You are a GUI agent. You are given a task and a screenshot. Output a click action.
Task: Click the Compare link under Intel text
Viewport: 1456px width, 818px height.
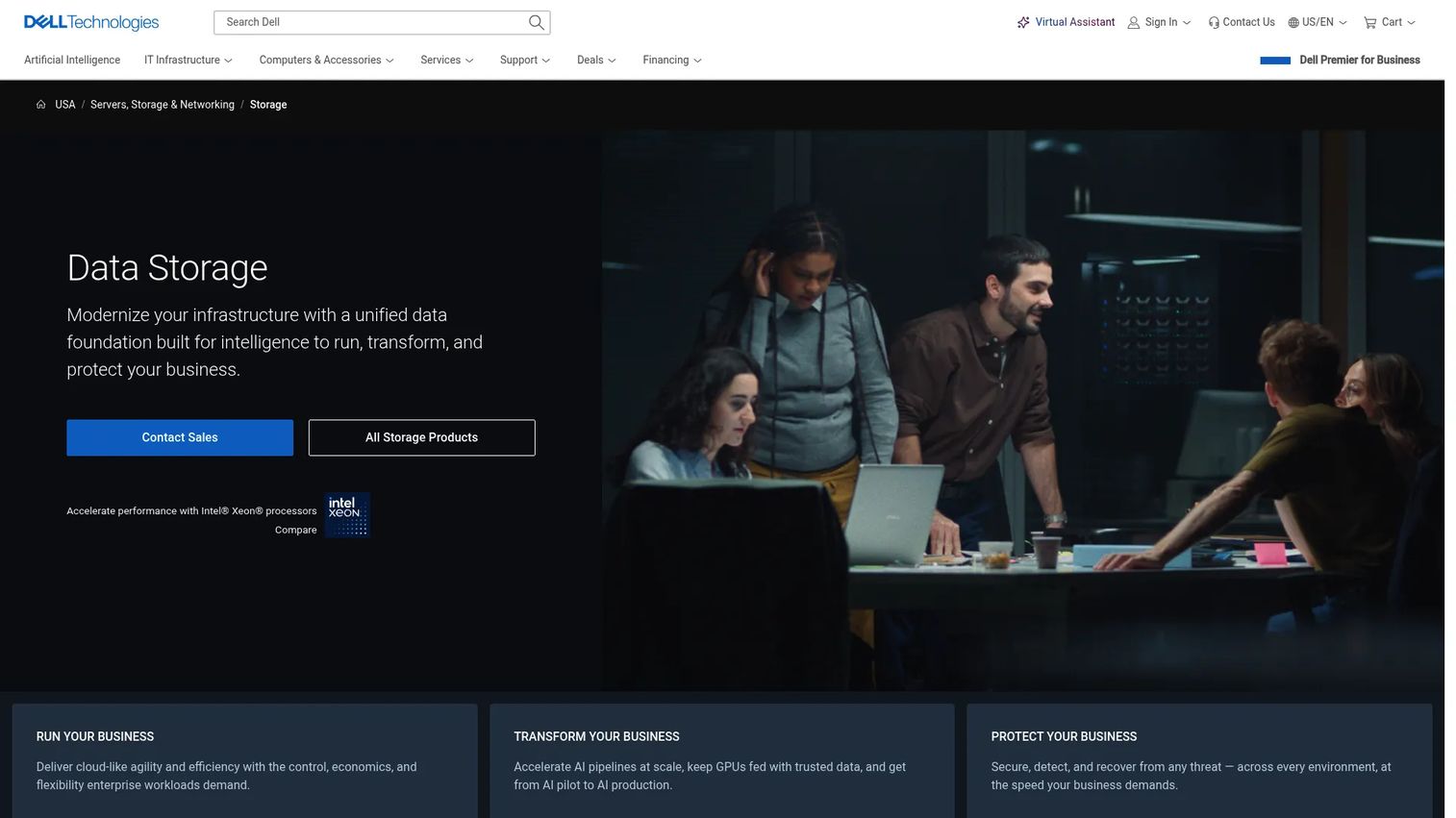click(295, 530)
